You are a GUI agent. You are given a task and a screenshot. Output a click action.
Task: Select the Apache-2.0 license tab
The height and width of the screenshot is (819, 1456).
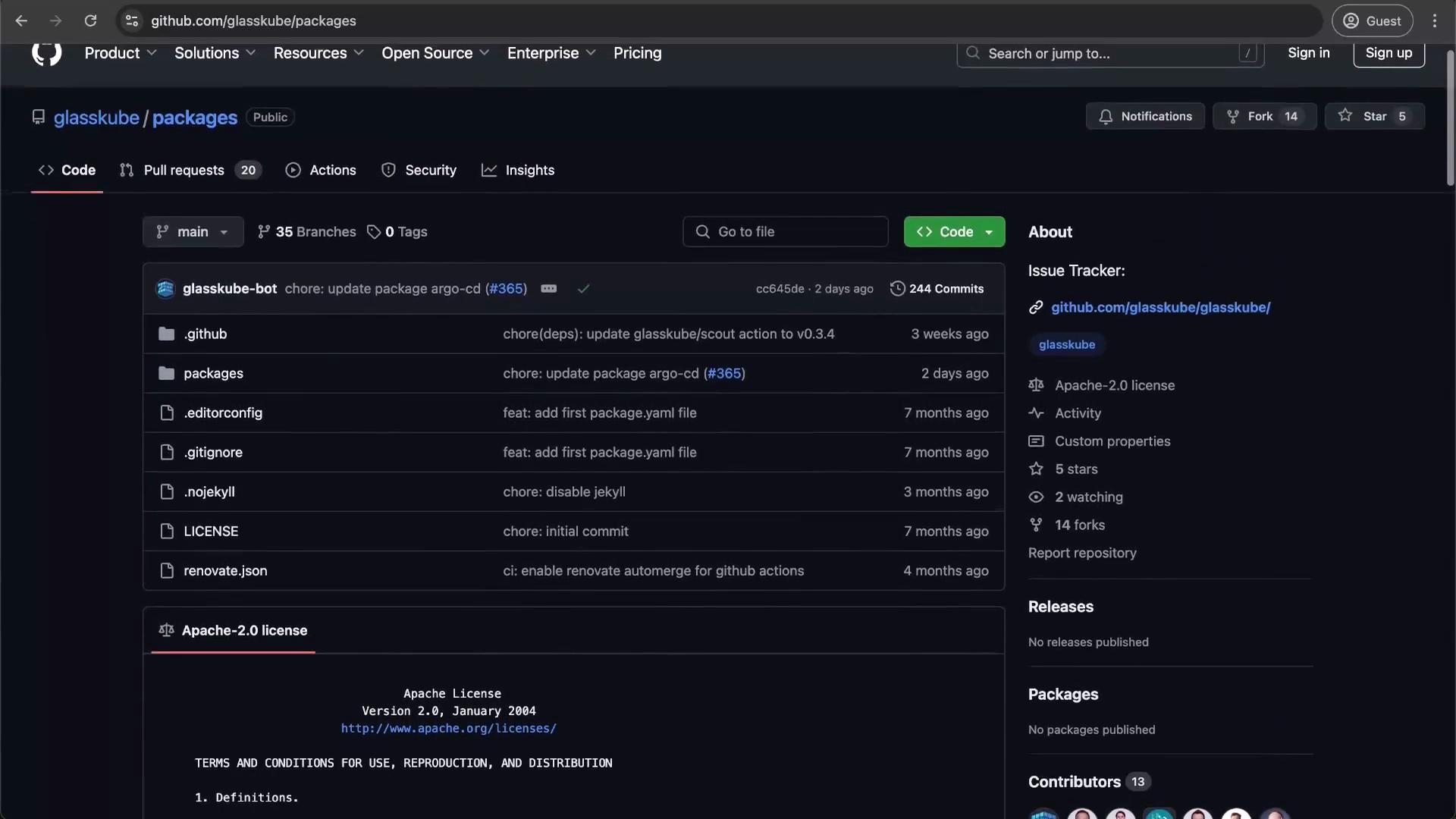coord(233,630)
